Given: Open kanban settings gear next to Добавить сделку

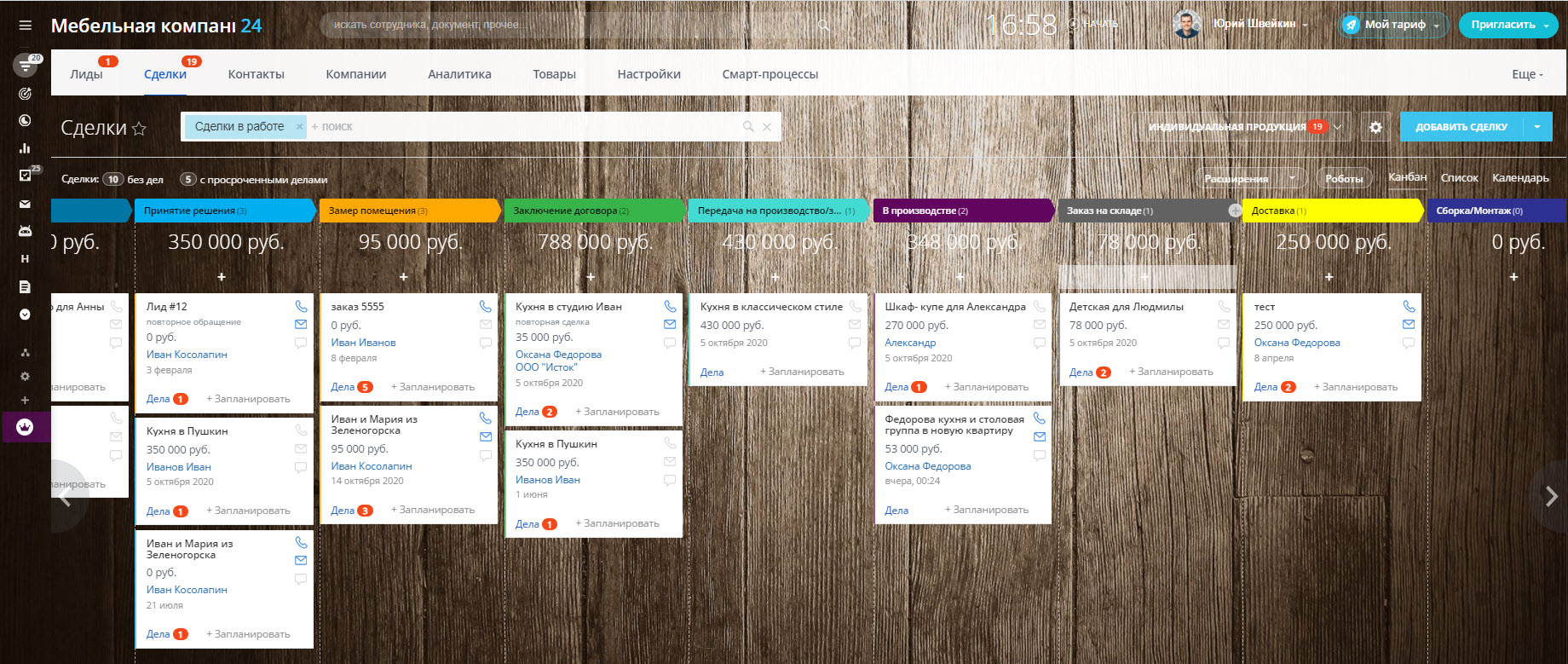Looking at the screenshot, I should [1375, 127].
